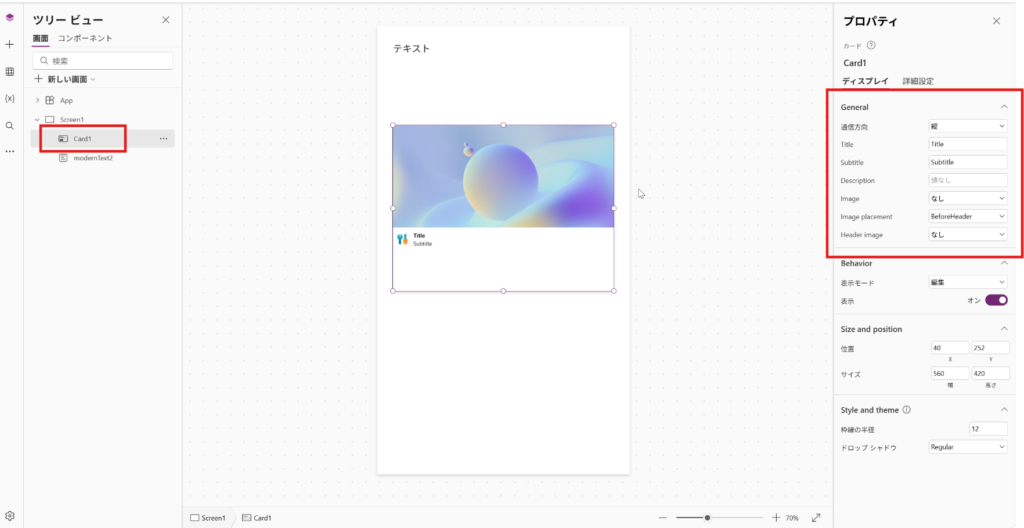Viewport: 1024px width, 528px height.
Task: Open the Insert plus icon in left rail
Action: [x=9, y=45]
